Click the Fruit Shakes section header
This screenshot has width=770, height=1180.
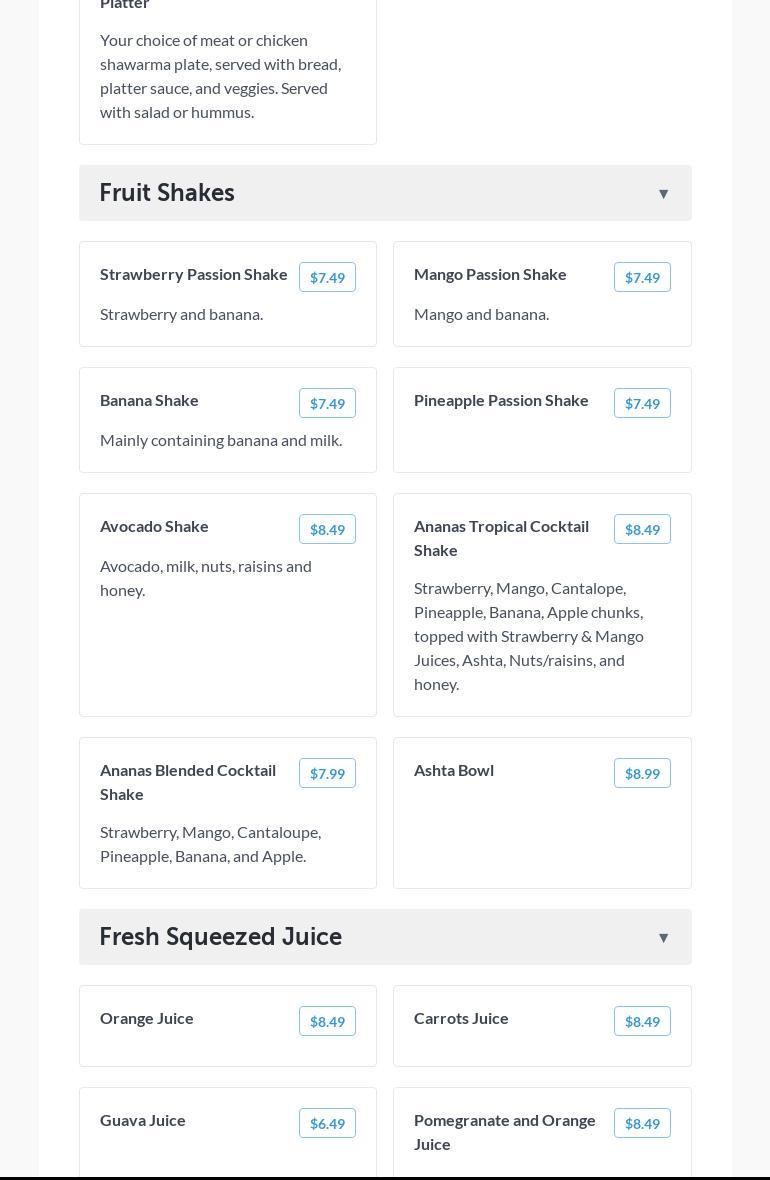point(167,193)
